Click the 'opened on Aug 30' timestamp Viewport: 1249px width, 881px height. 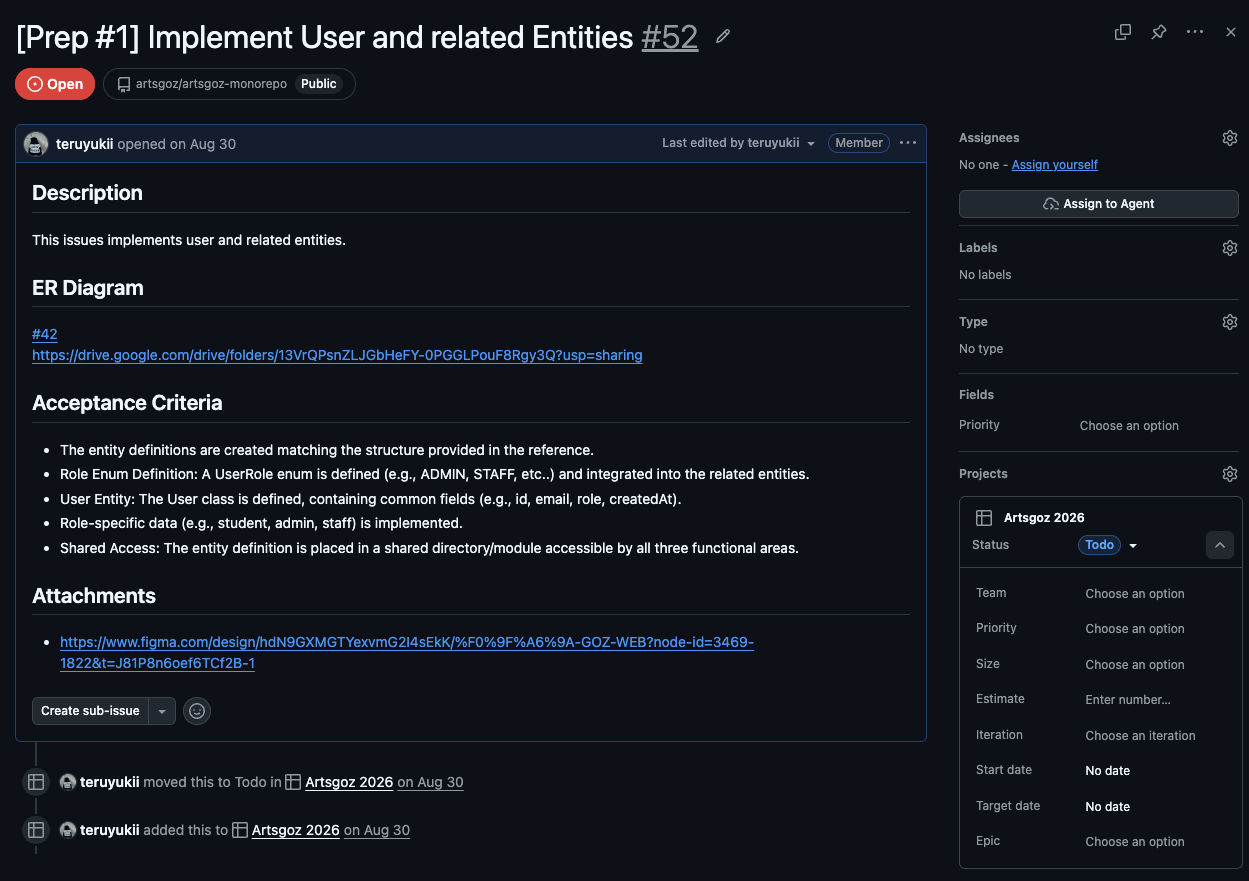tap(177, 144)
